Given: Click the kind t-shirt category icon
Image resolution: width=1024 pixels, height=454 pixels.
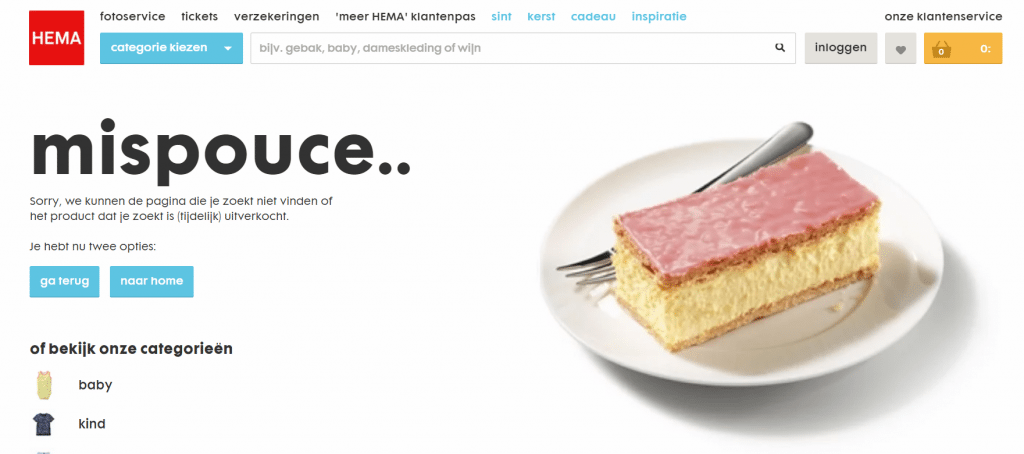Looking at the screenshot, I should point(44,424).
